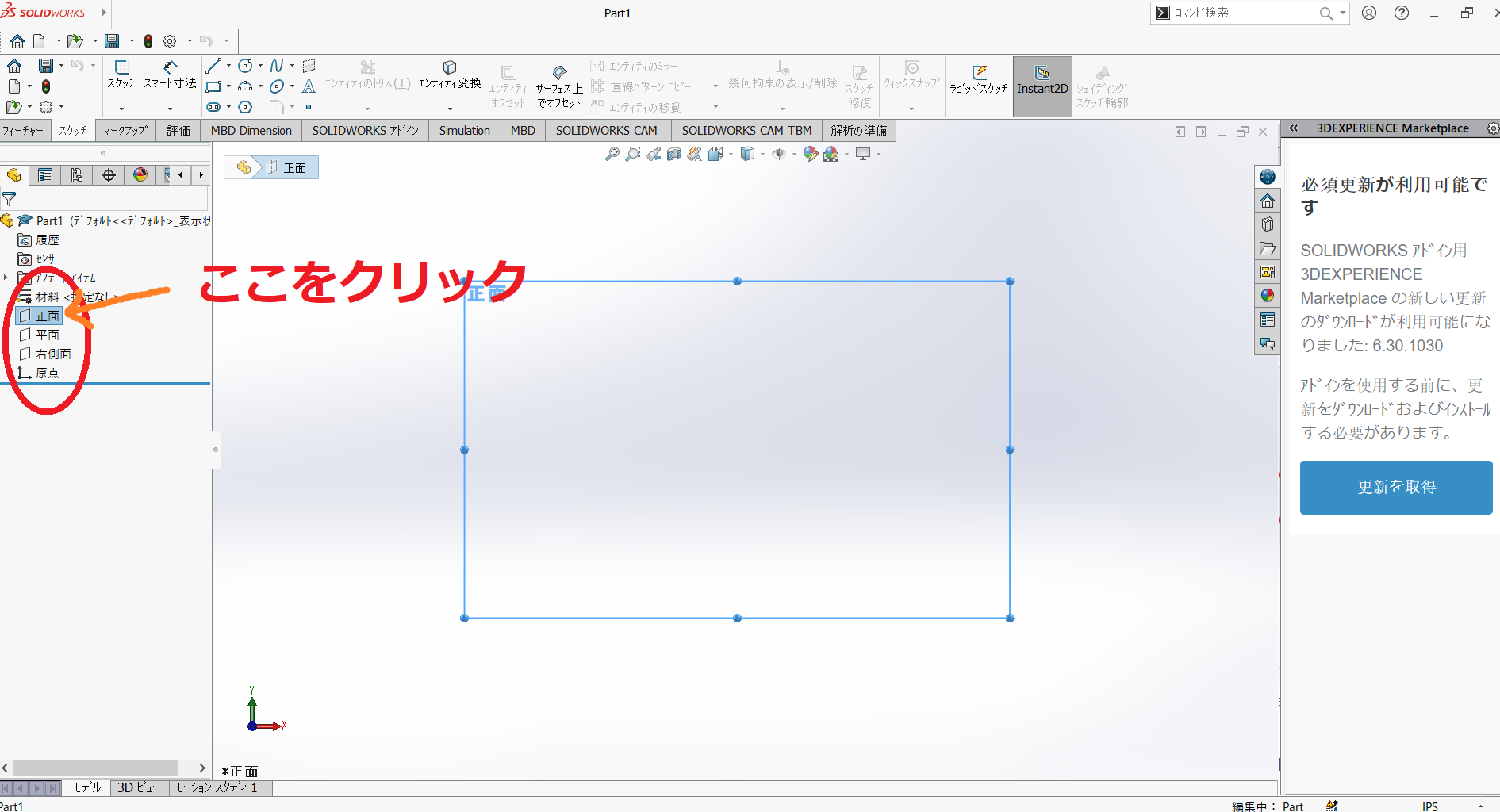Select the Spline sketch tool
Screen dimensions: 1500x812
(x=277, y=66)
